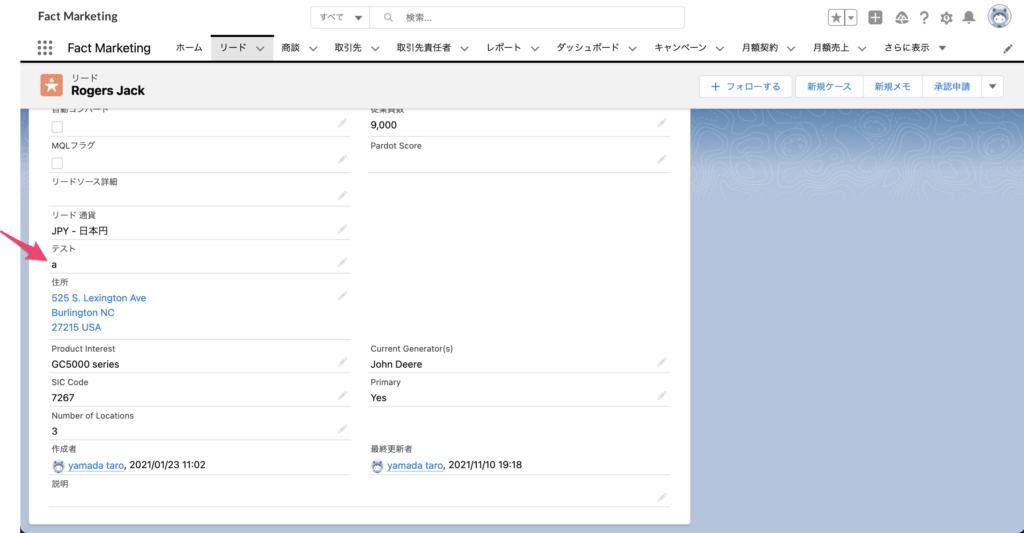Expand the レポート tab chevron

coord(535,48)
